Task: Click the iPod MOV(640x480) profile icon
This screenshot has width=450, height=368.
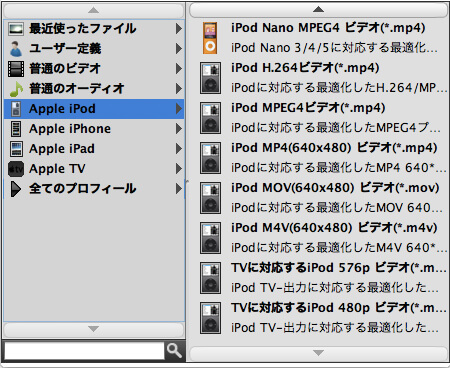Action: 210,198
